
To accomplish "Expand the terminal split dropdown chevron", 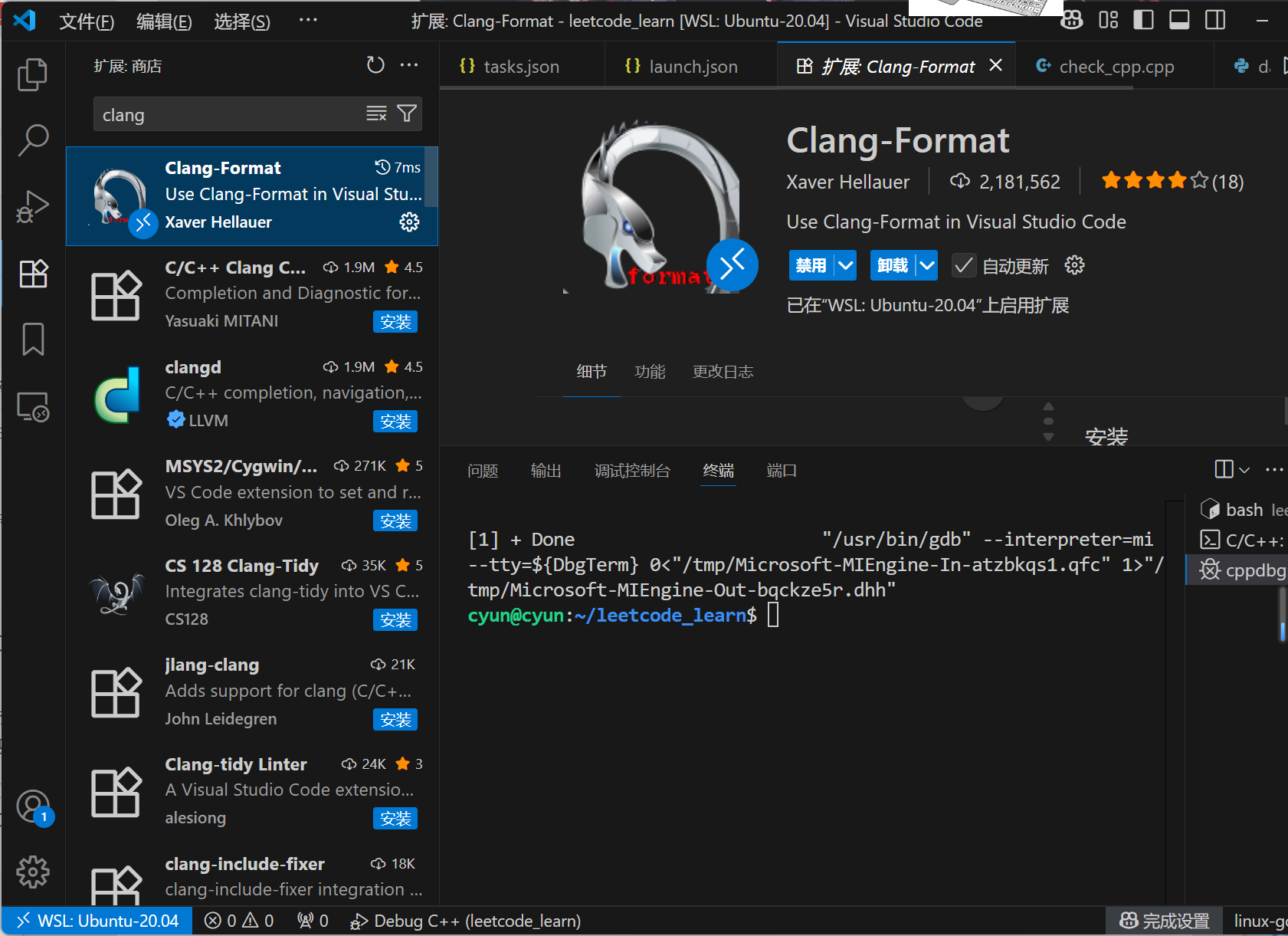I will tap(1244, 470).
